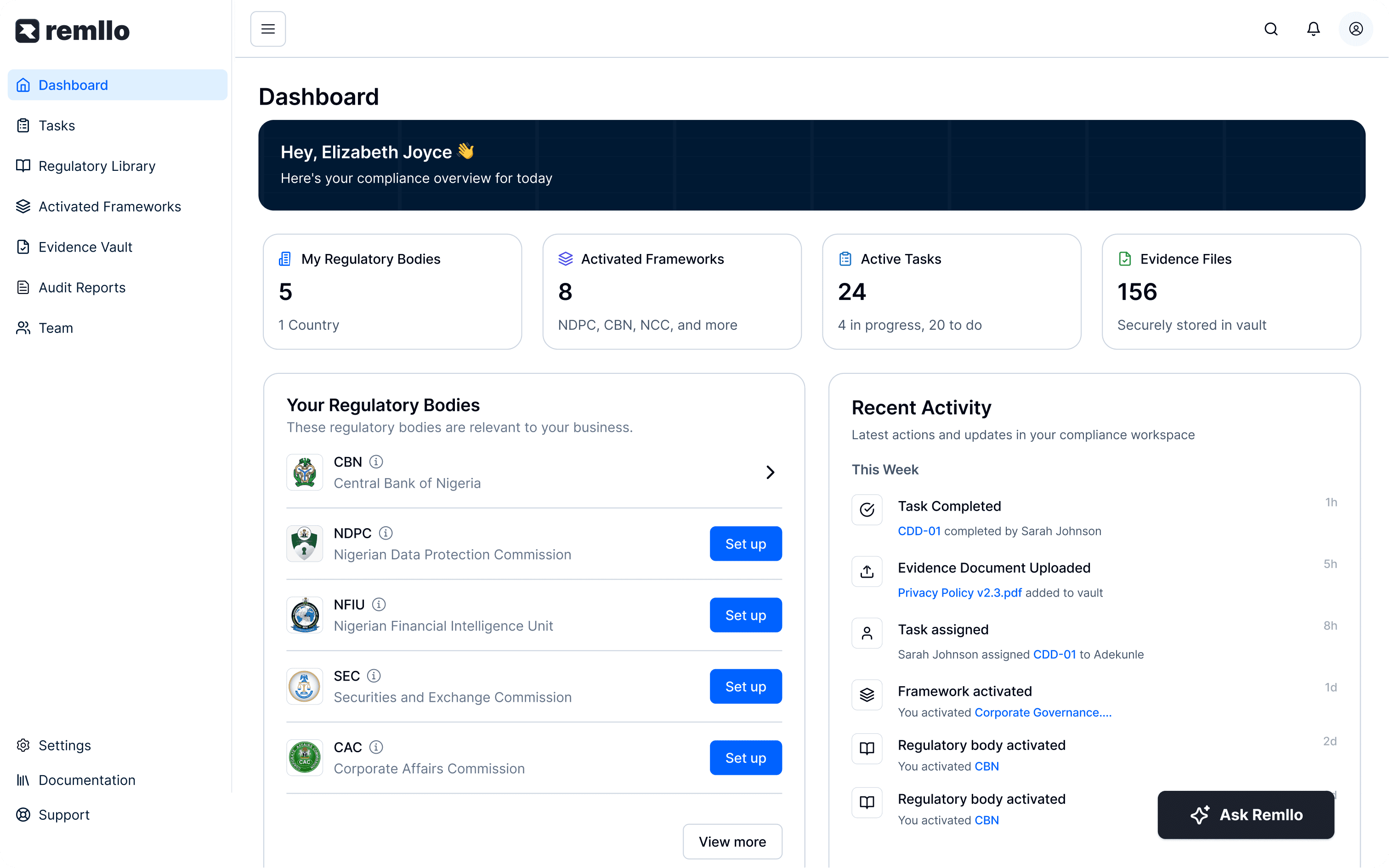This screenshot has width=1389, height=868.
Task: Open the user profile avatar
Action: point(1356,28)
